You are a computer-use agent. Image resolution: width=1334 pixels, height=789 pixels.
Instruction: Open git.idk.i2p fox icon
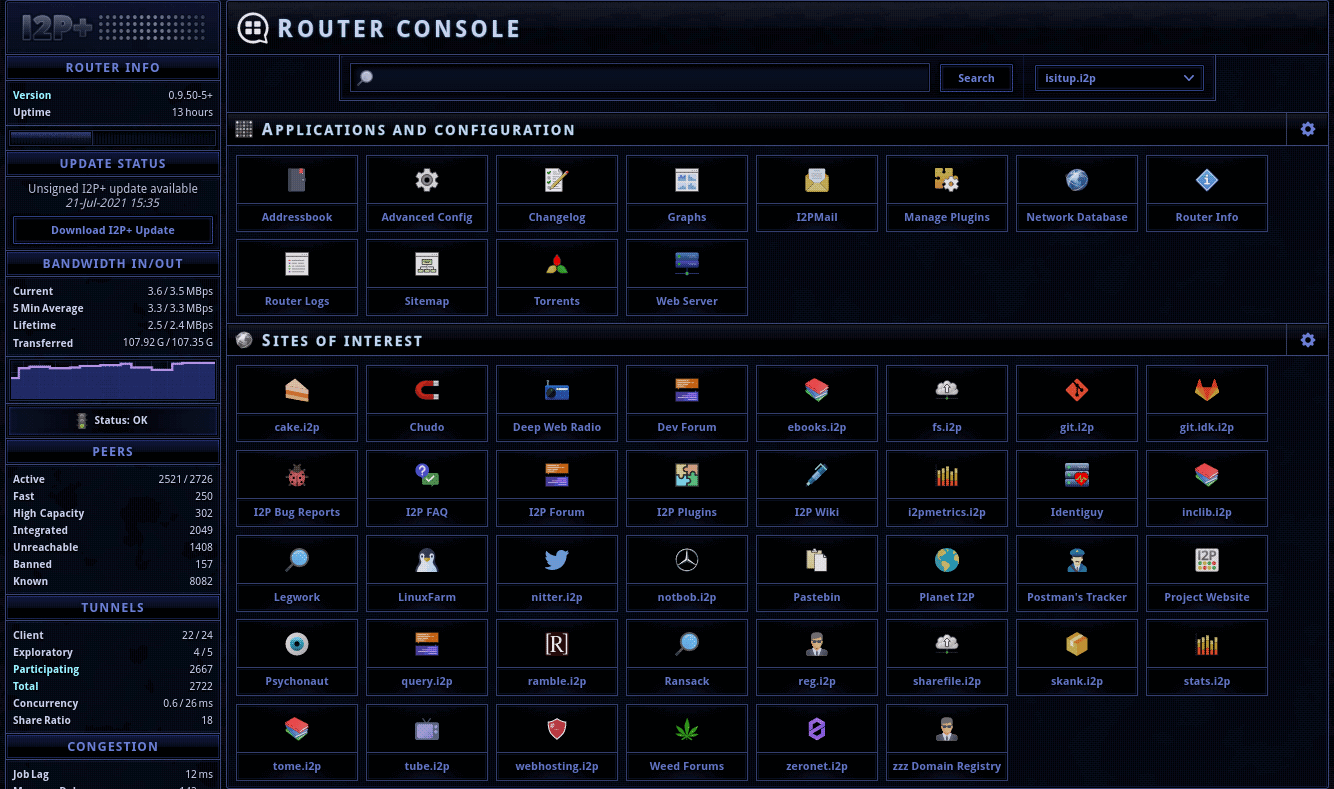tap(1207, 390)
